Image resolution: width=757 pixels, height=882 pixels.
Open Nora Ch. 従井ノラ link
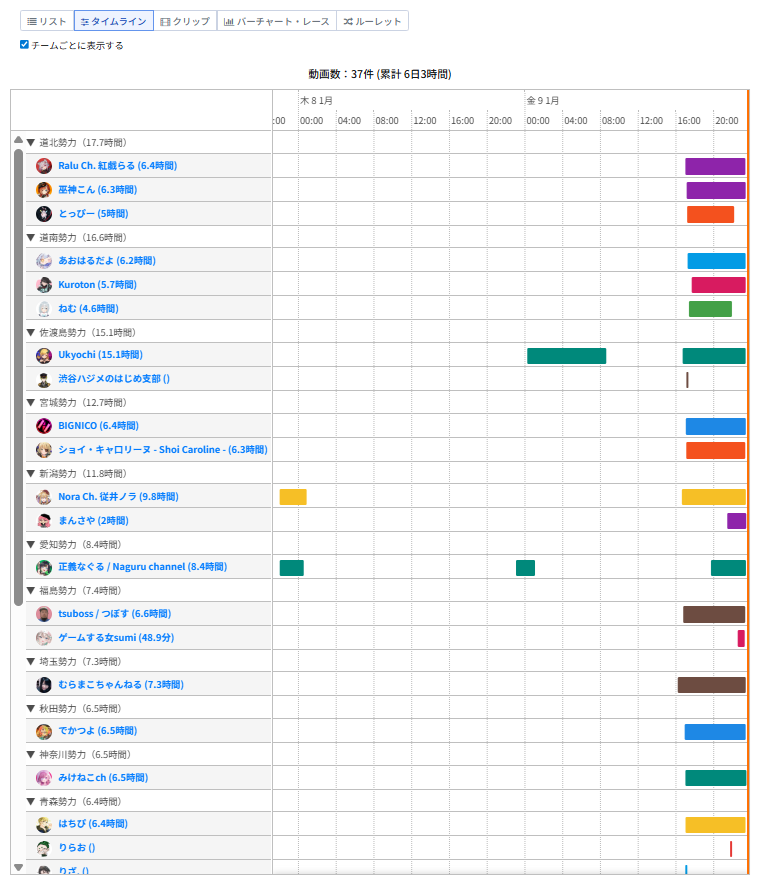118,497
